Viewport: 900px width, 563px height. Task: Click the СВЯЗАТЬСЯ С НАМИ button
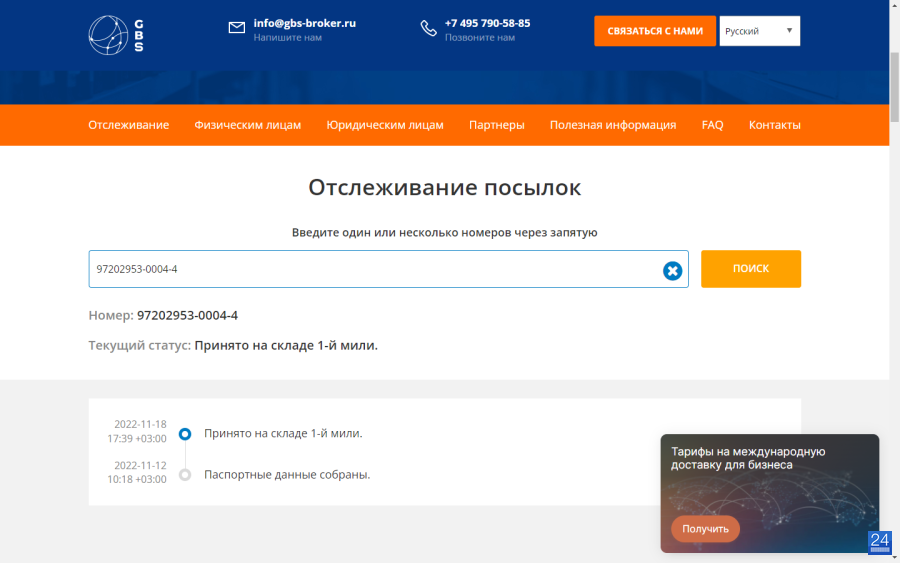click(655, 31)
